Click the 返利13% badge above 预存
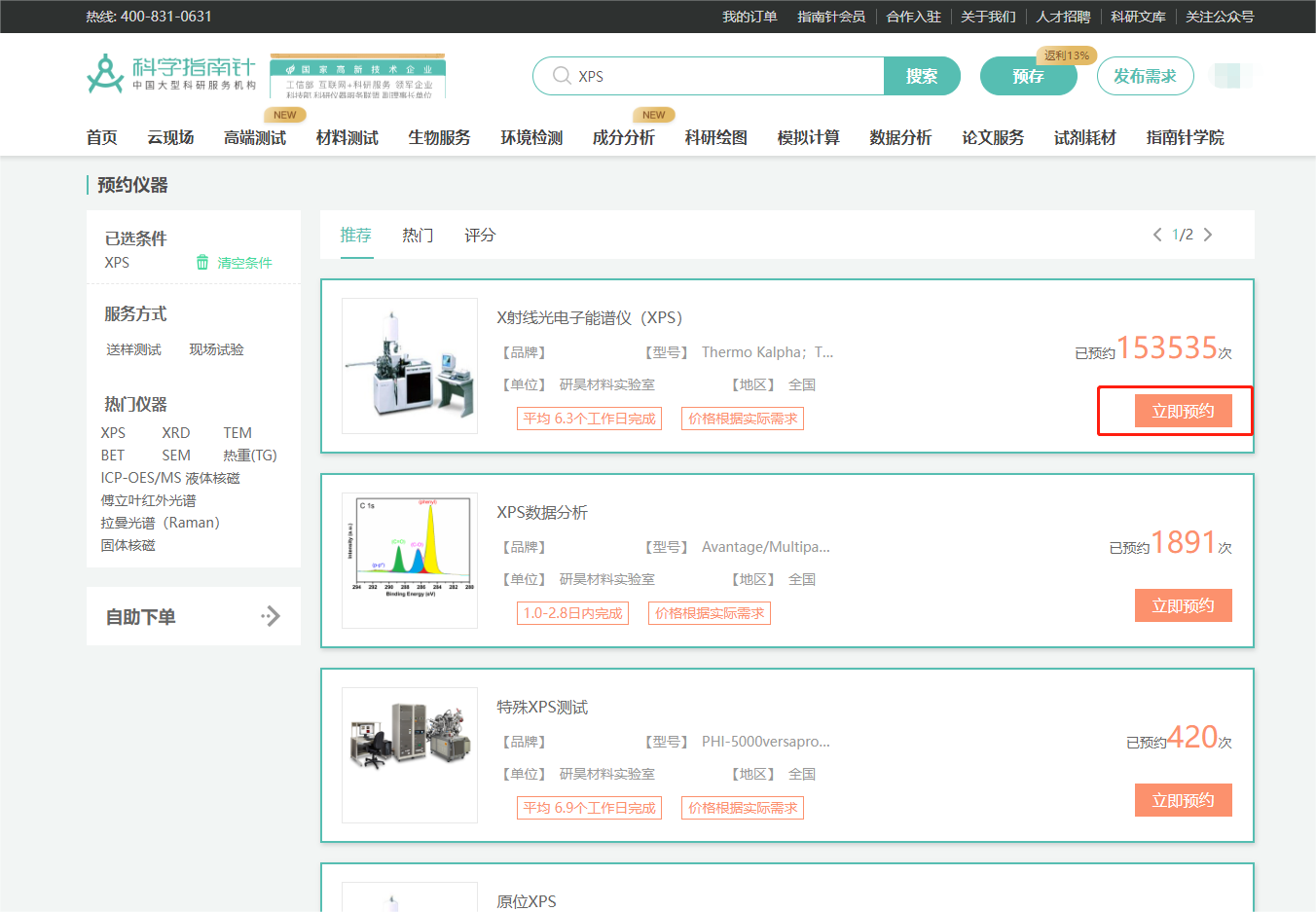This screenshot has height=912, width=1316. click(1067, 55)
